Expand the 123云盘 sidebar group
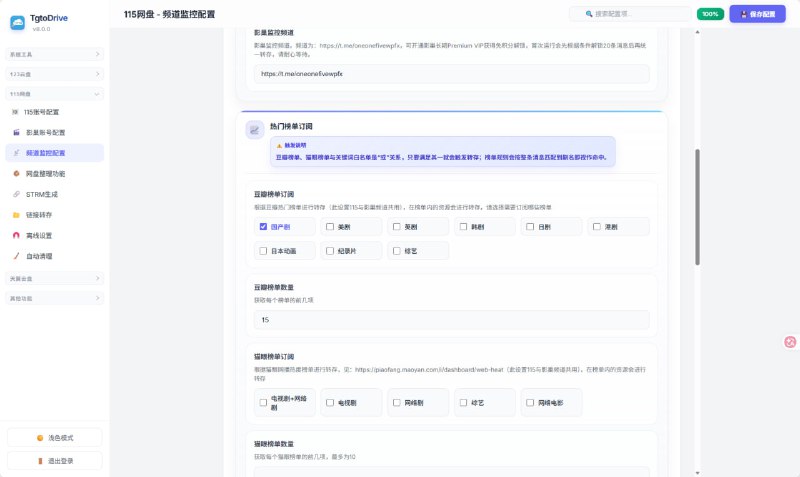 pyautogui.click(x=55, y=74)
